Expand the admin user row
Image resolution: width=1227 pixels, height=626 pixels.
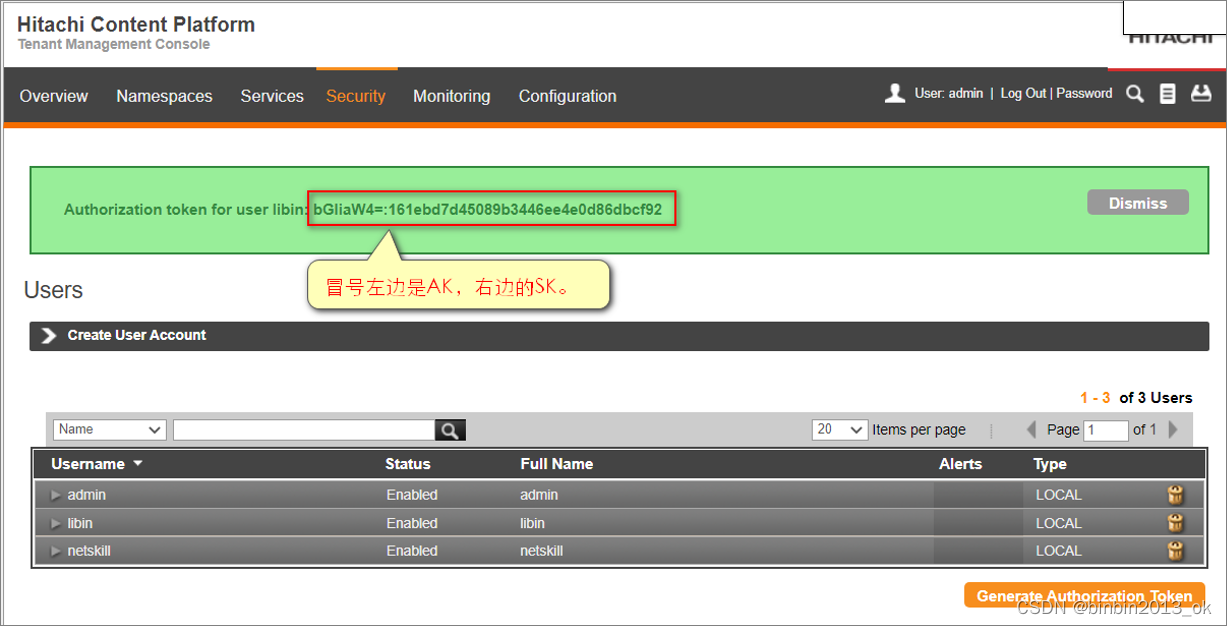click(x=56, y=494)
